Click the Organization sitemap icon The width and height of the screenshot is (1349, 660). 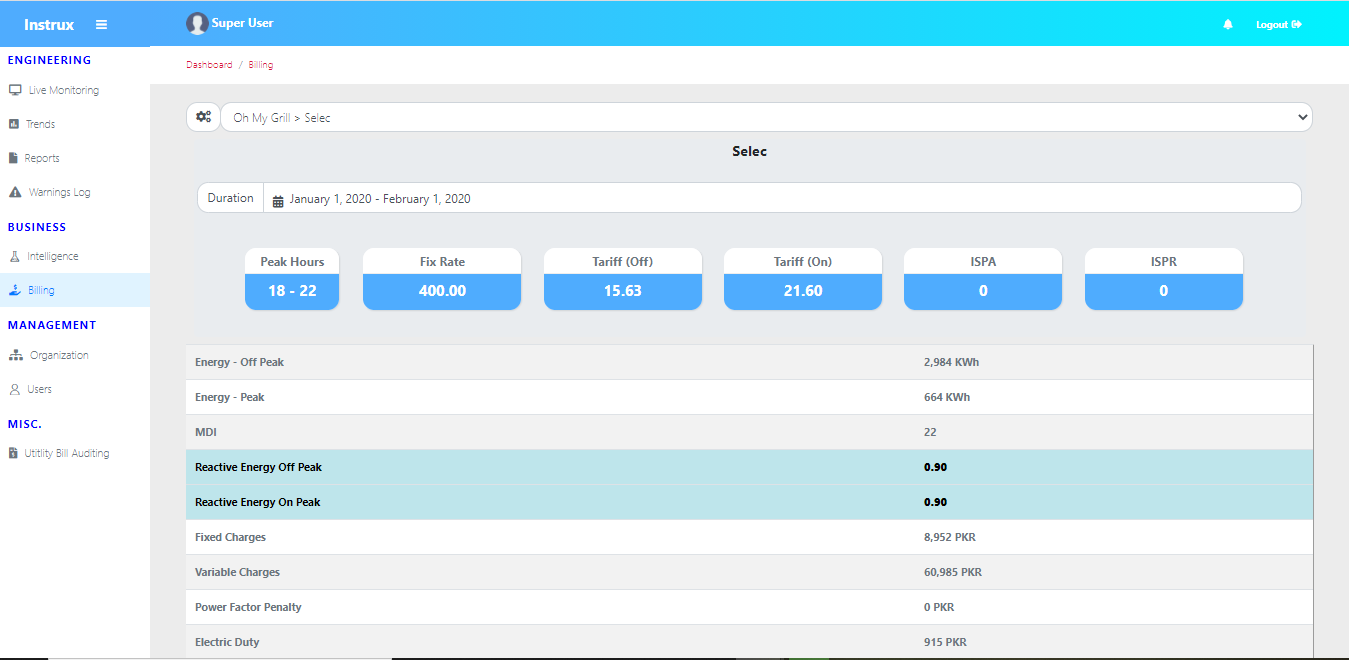[15, 355]
